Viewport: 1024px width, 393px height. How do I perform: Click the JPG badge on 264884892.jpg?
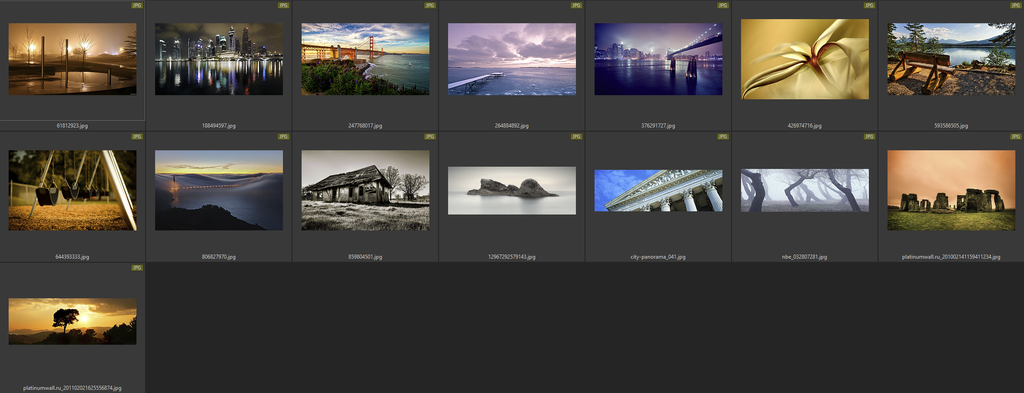point(576,5)
